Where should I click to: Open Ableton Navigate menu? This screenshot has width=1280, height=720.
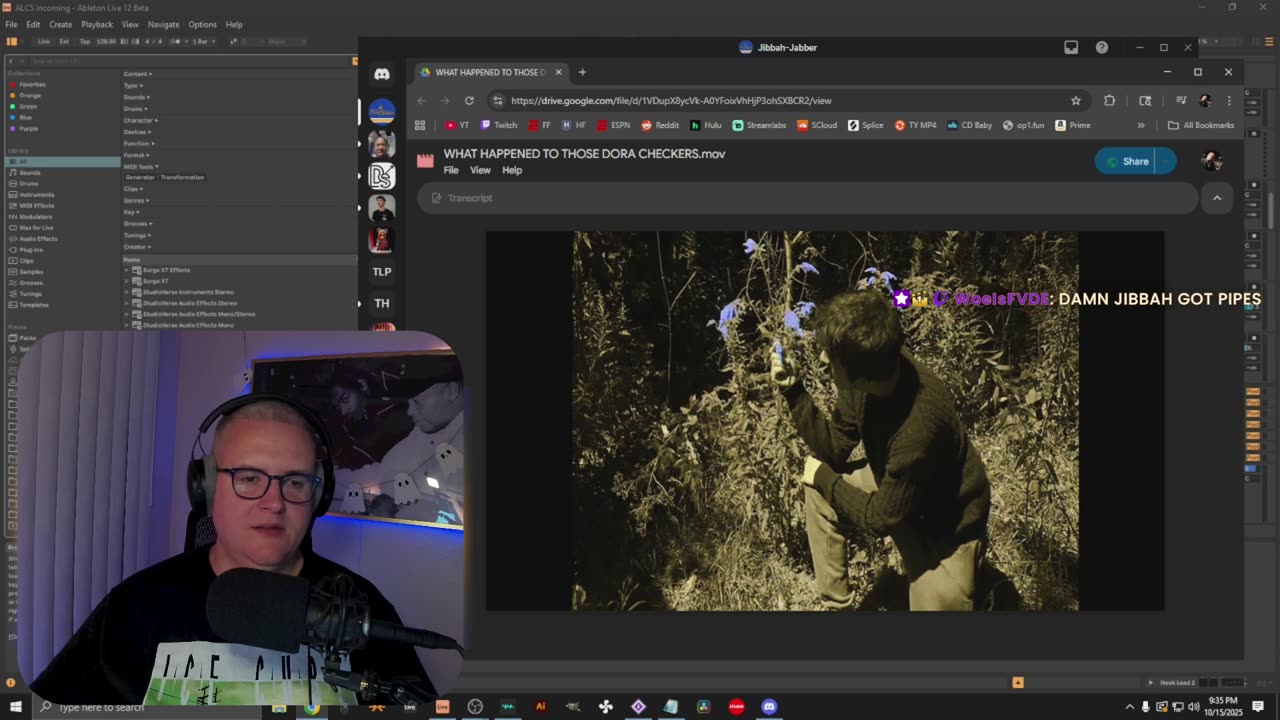point(163,24)
